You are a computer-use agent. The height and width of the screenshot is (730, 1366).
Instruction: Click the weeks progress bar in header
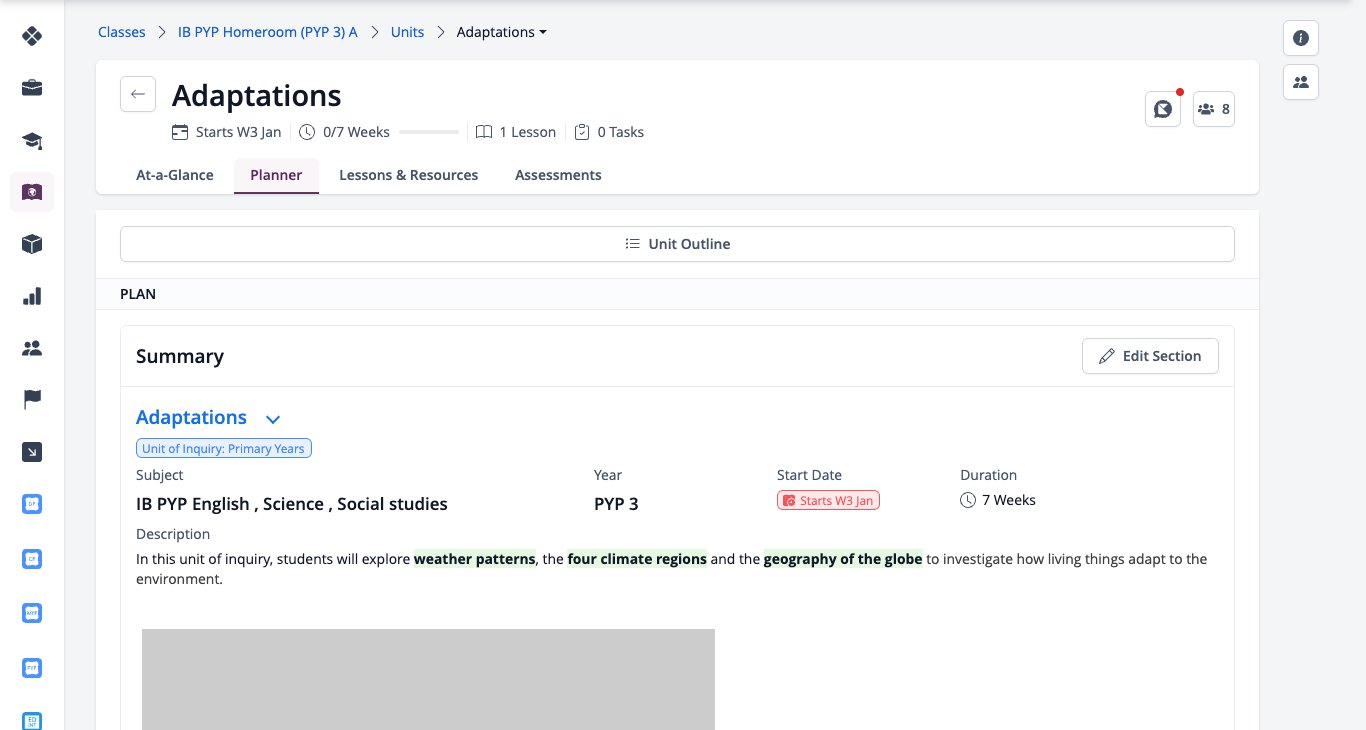[x=428, y=132]
